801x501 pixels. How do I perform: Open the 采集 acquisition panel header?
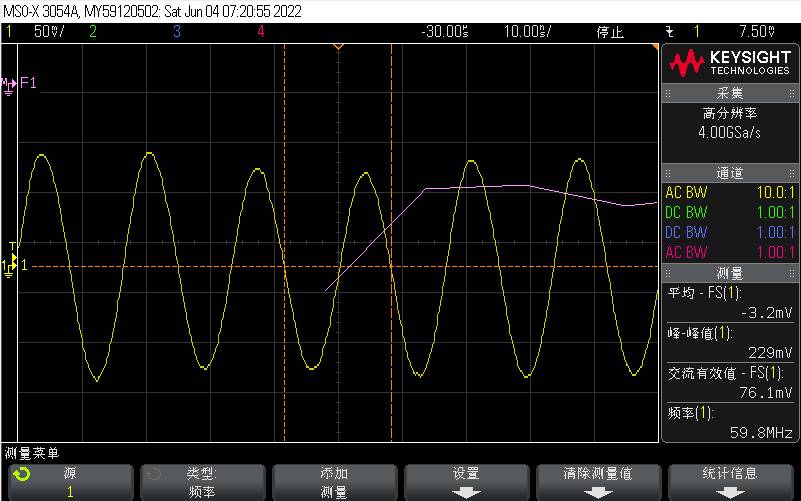tap(730, 93)
